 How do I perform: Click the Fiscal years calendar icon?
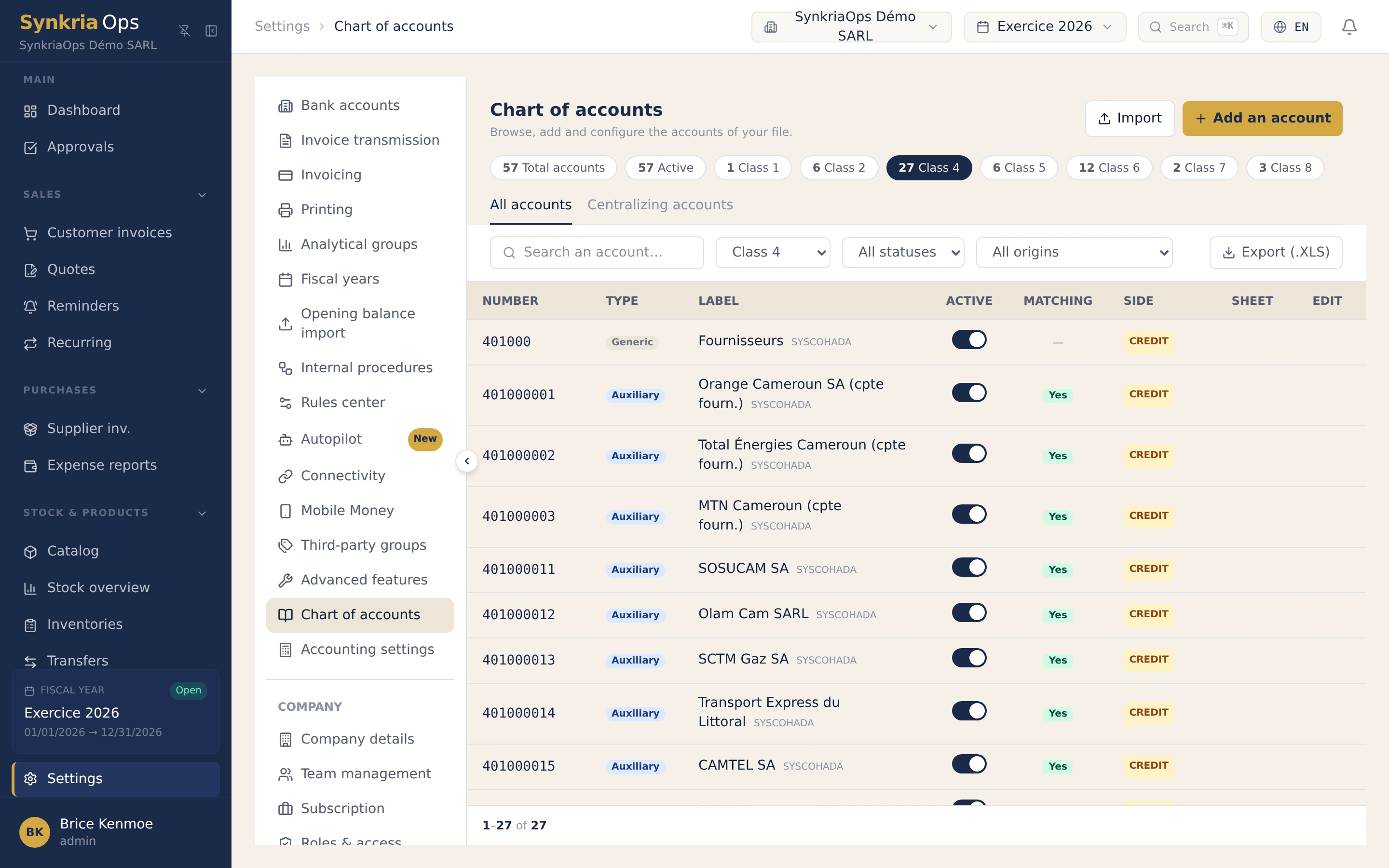click(x=285, y=280)
